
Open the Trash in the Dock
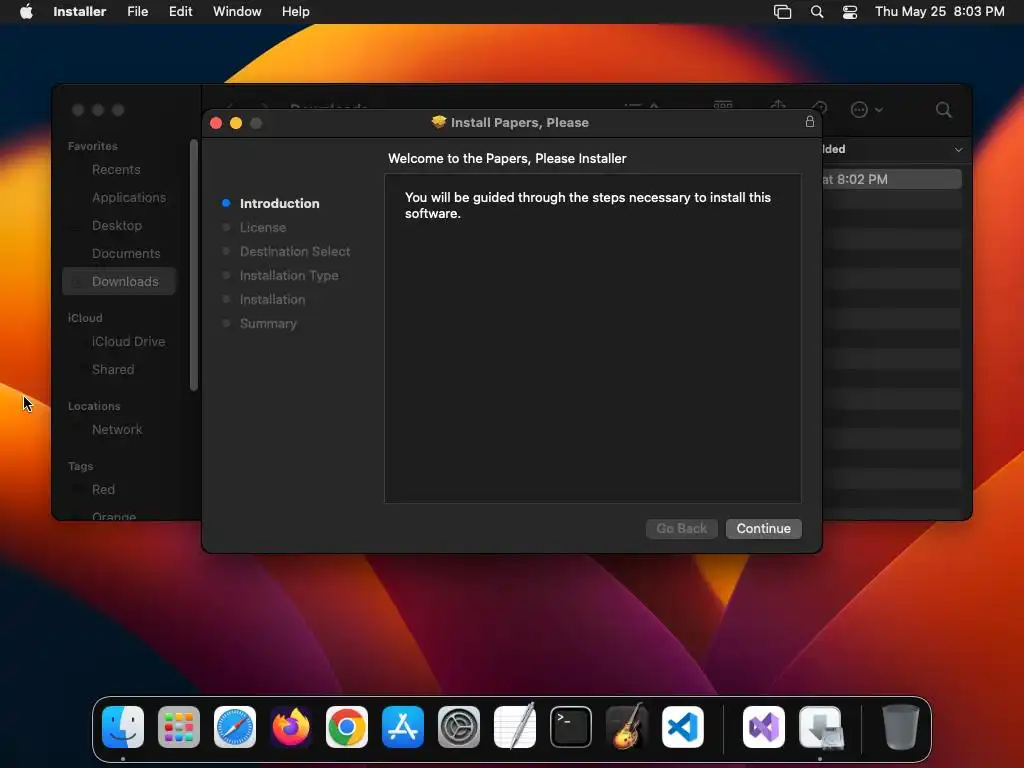click(x=901, y=726)
